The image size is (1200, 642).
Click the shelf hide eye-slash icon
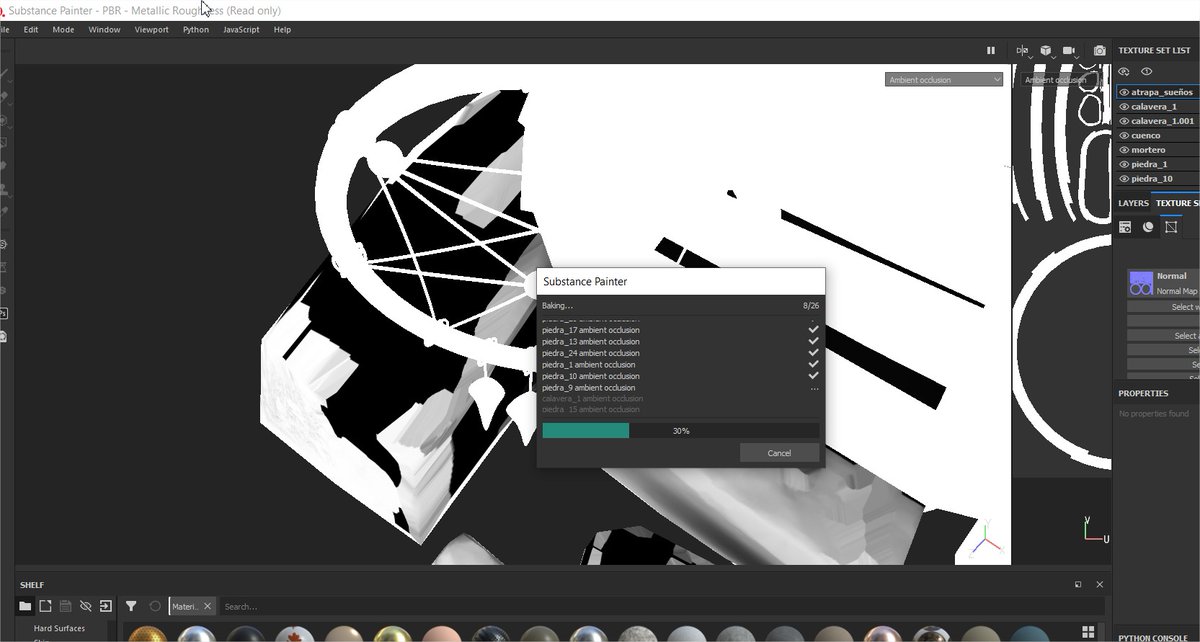tap(85, 606)
